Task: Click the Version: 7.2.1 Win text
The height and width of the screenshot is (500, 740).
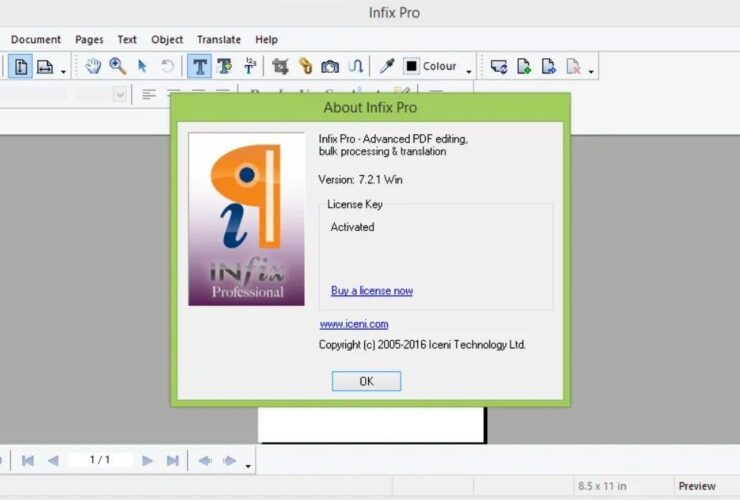Action: pyautogui.click(x=361, y=180)
